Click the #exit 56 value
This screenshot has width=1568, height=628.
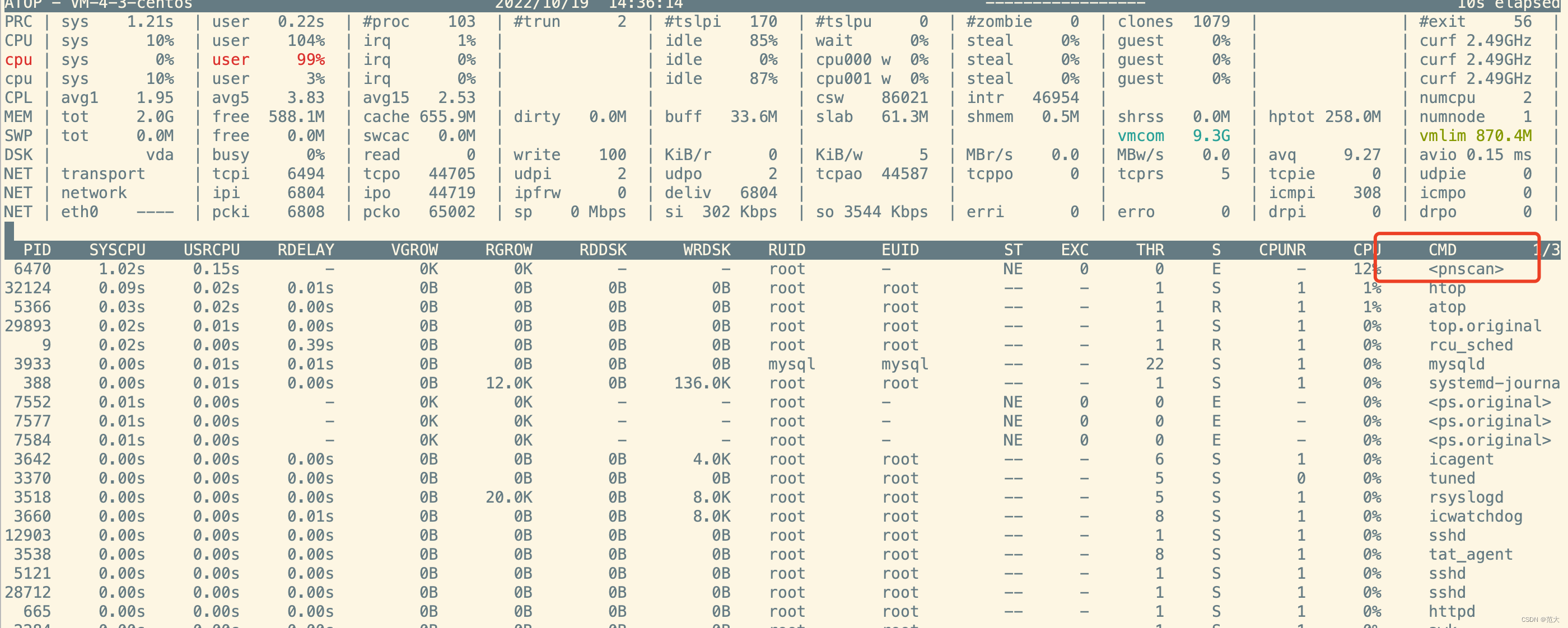pos(1476,21)
